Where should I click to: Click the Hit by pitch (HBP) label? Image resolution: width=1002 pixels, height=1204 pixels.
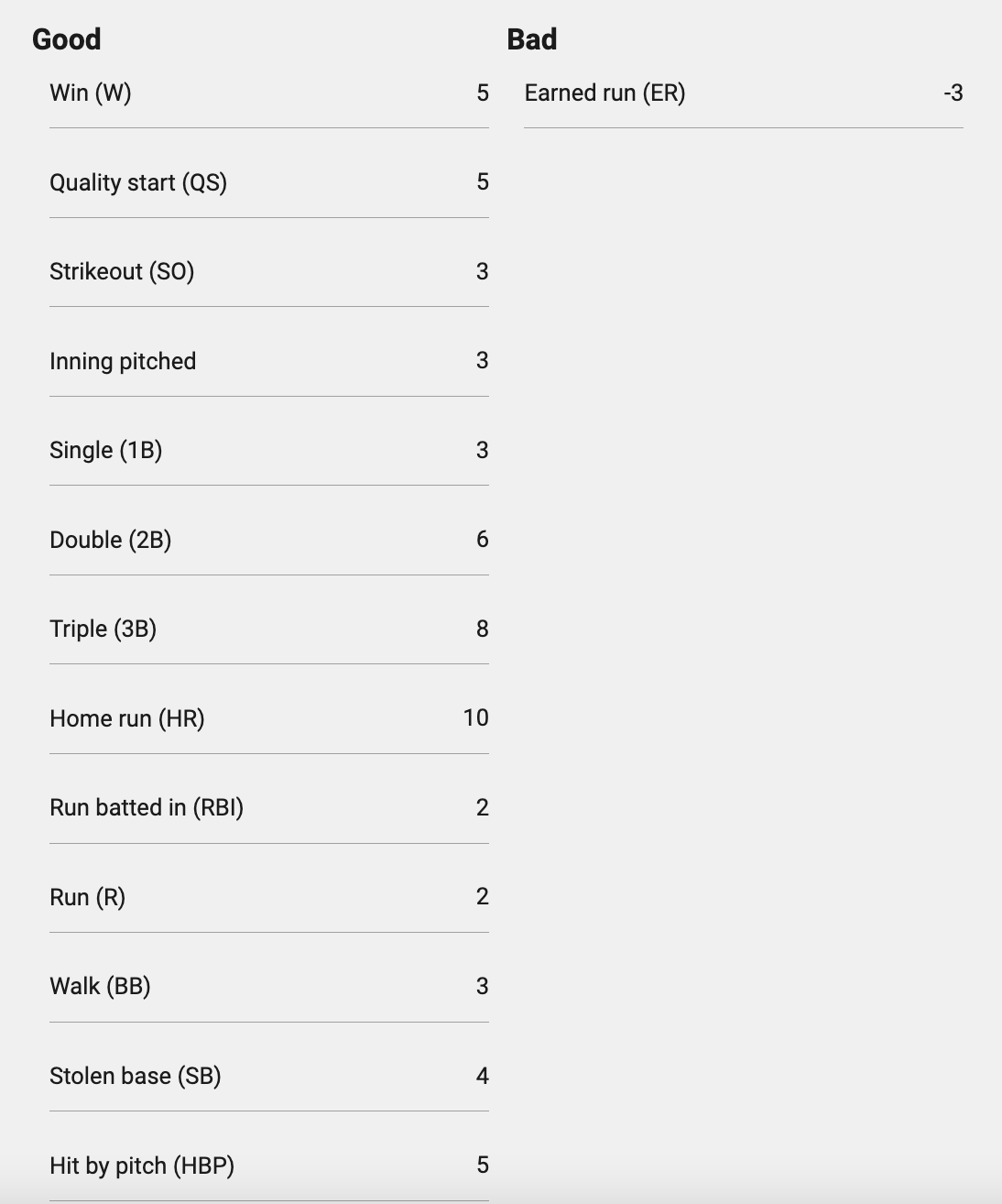tap(142, 1166)
